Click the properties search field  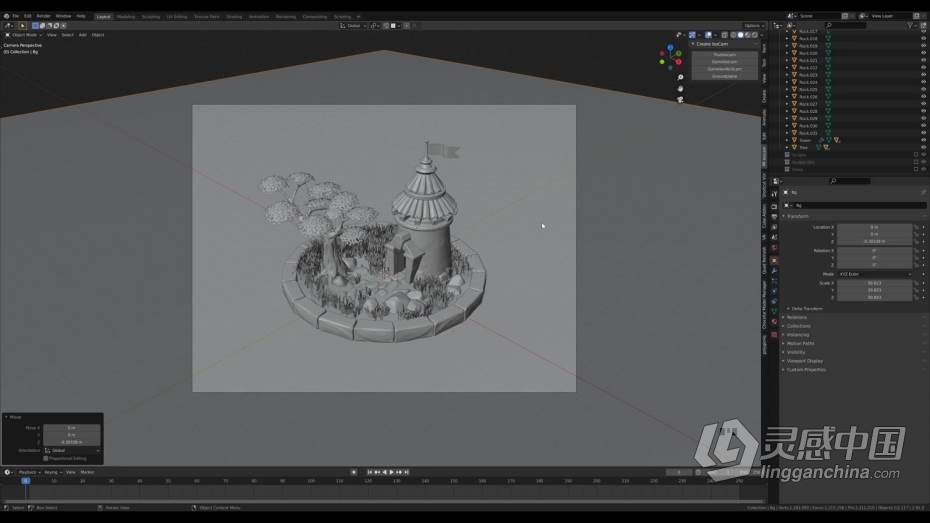[x=850, y=181]
